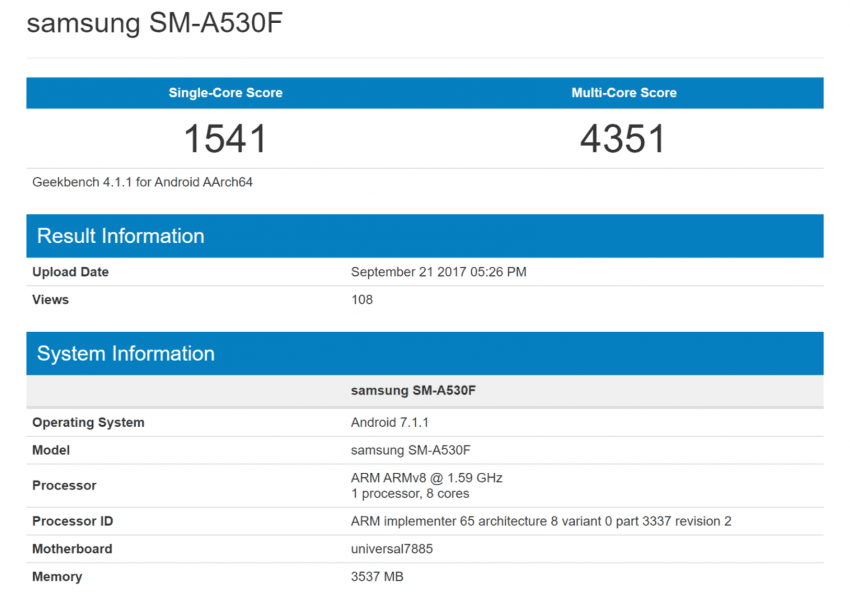850x599 pixels.
Task: Select the 1 processor, 8 cores text
Action: 410,494
